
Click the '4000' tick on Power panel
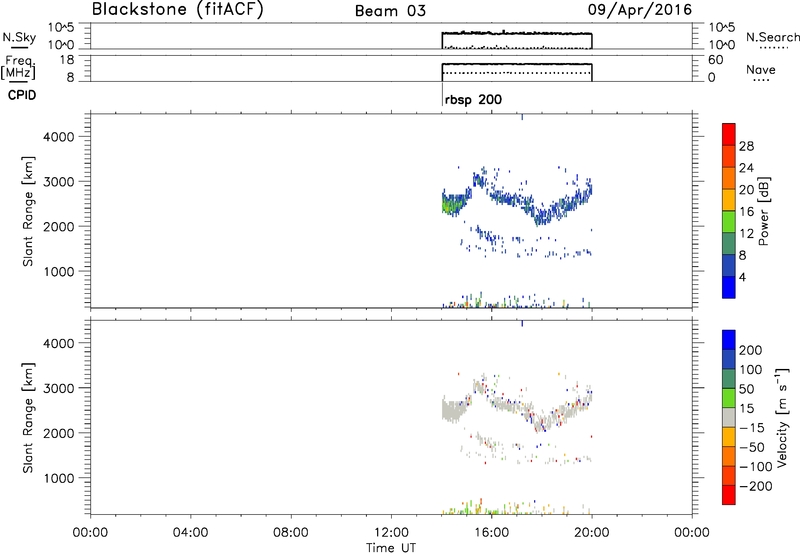tap(58, 137)
